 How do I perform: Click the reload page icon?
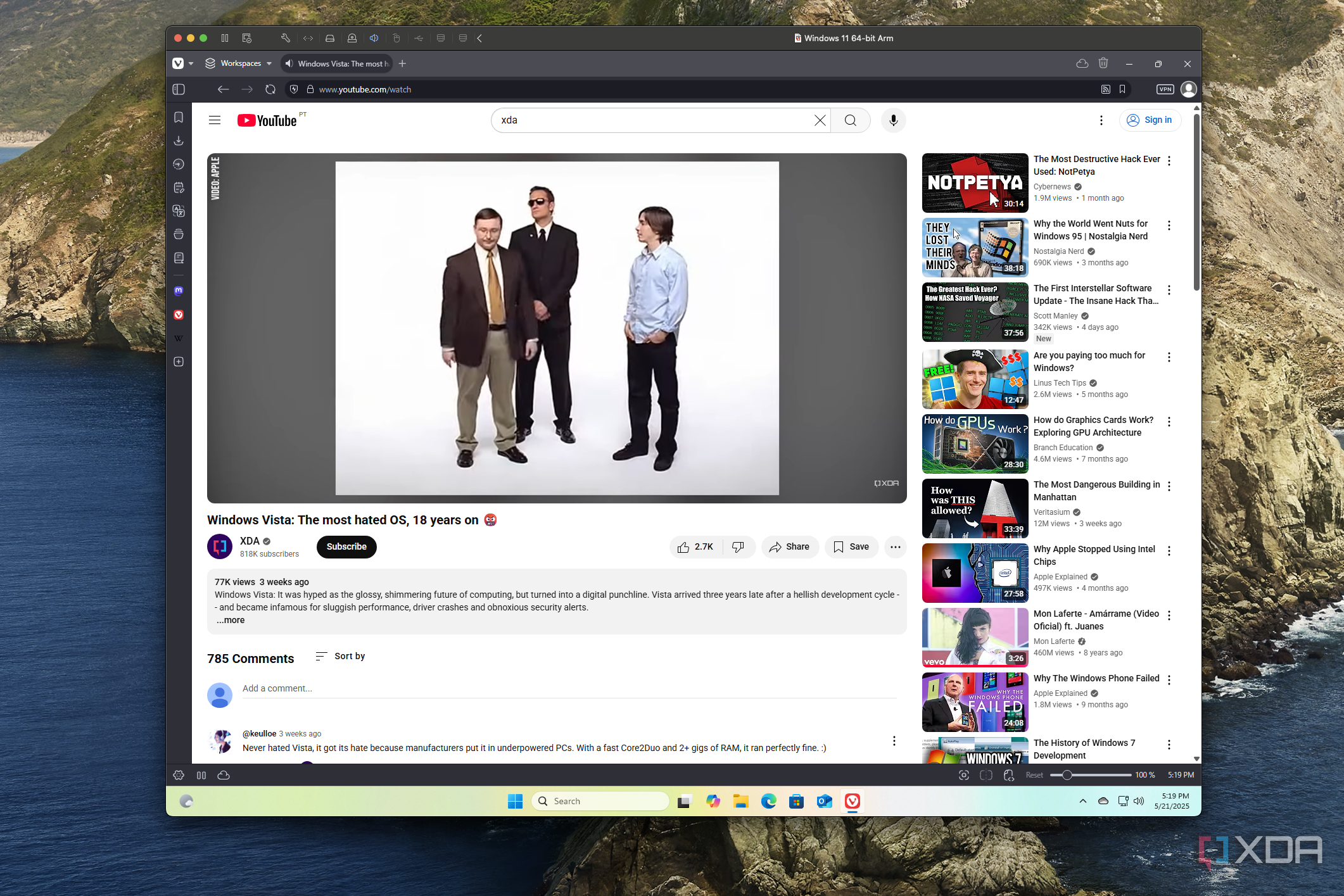coord(270,89)
